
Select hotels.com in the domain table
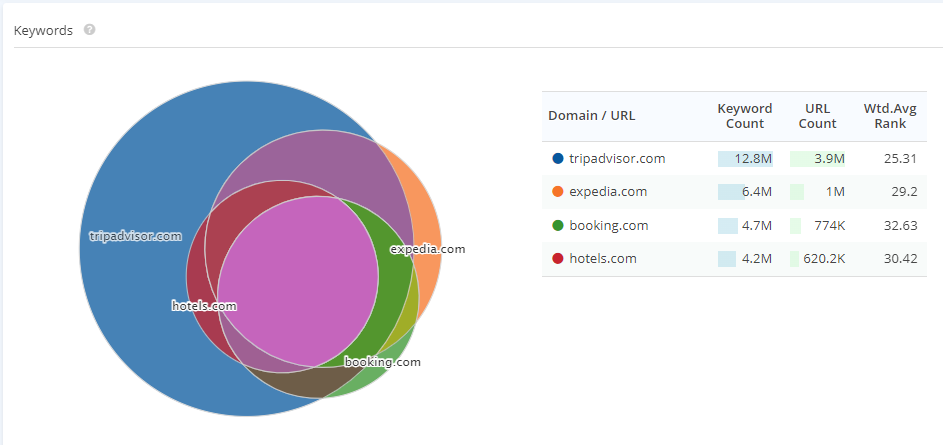click(603, 259)
